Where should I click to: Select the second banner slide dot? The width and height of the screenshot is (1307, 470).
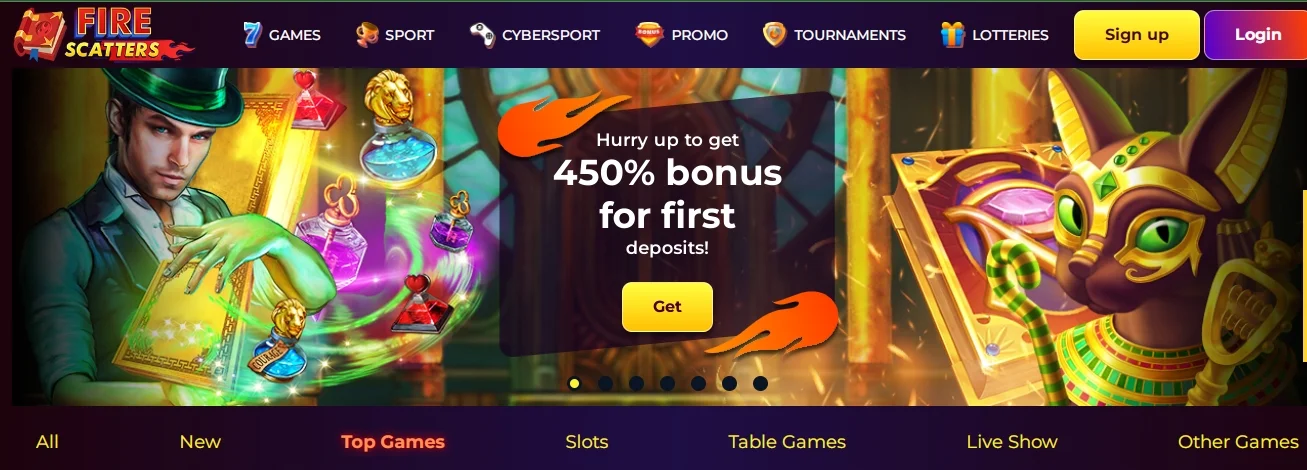click(605, 383)
